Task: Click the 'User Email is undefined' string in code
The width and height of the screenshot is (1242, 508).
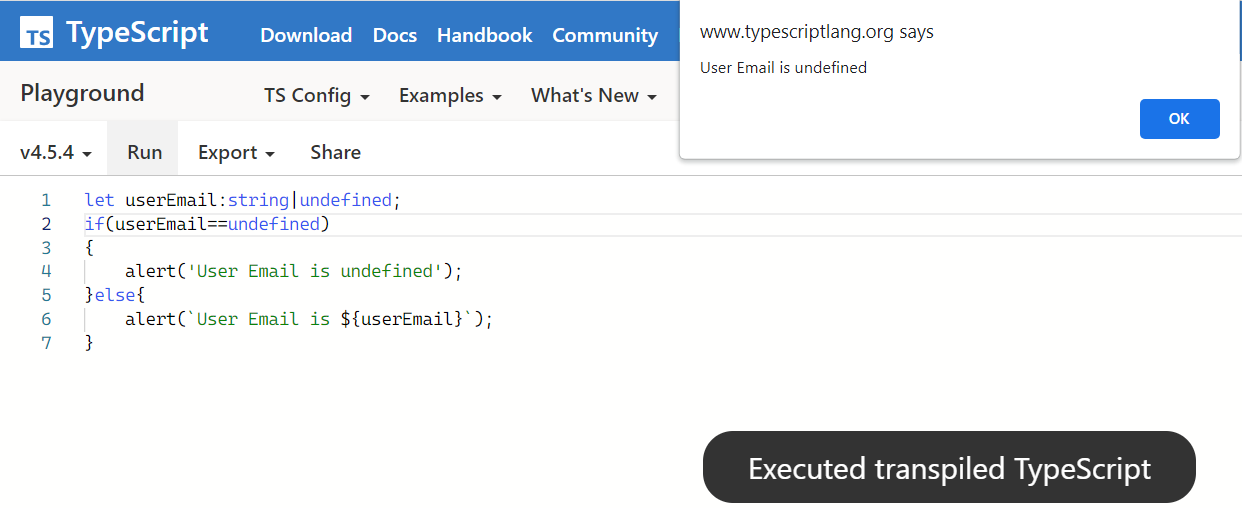Action: click(x=314, y=271)
